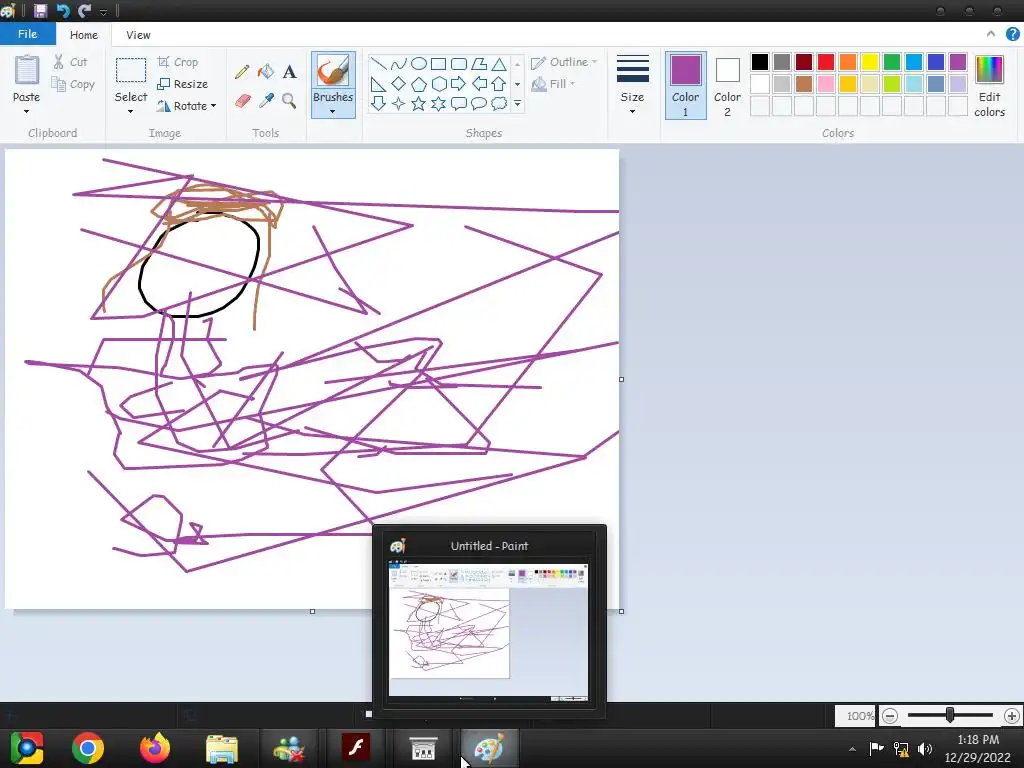Select the Fill with color bucket tool
Screen dimensions: 1024x768
click(266, 71)
